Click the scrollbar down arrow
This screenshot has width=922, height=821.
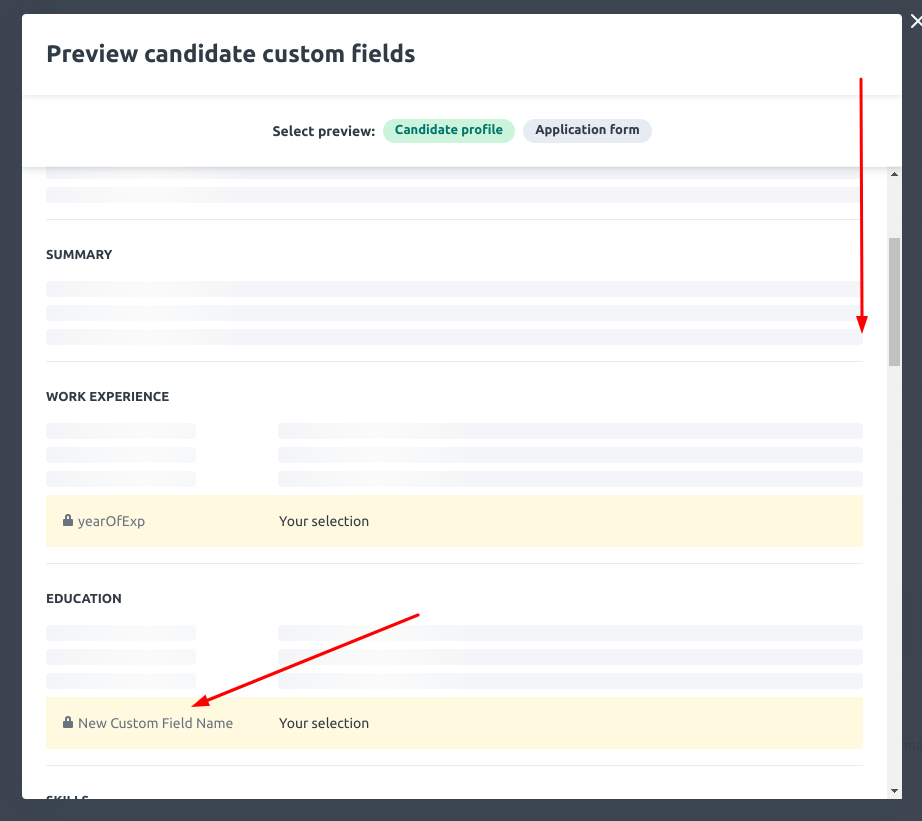point(893,788)
